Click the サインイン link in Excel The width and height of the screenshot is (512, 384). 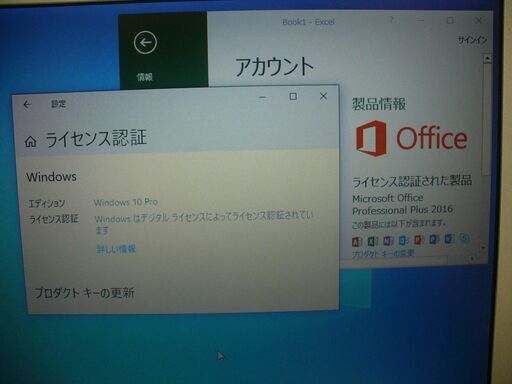472,40
